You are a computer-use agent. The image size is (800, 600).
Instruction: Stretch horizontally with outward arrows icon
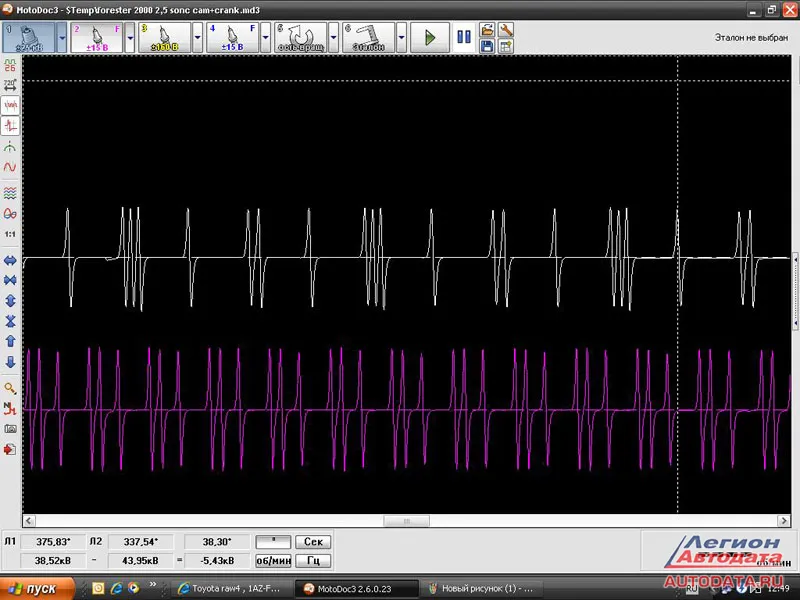tap(10, 261)
